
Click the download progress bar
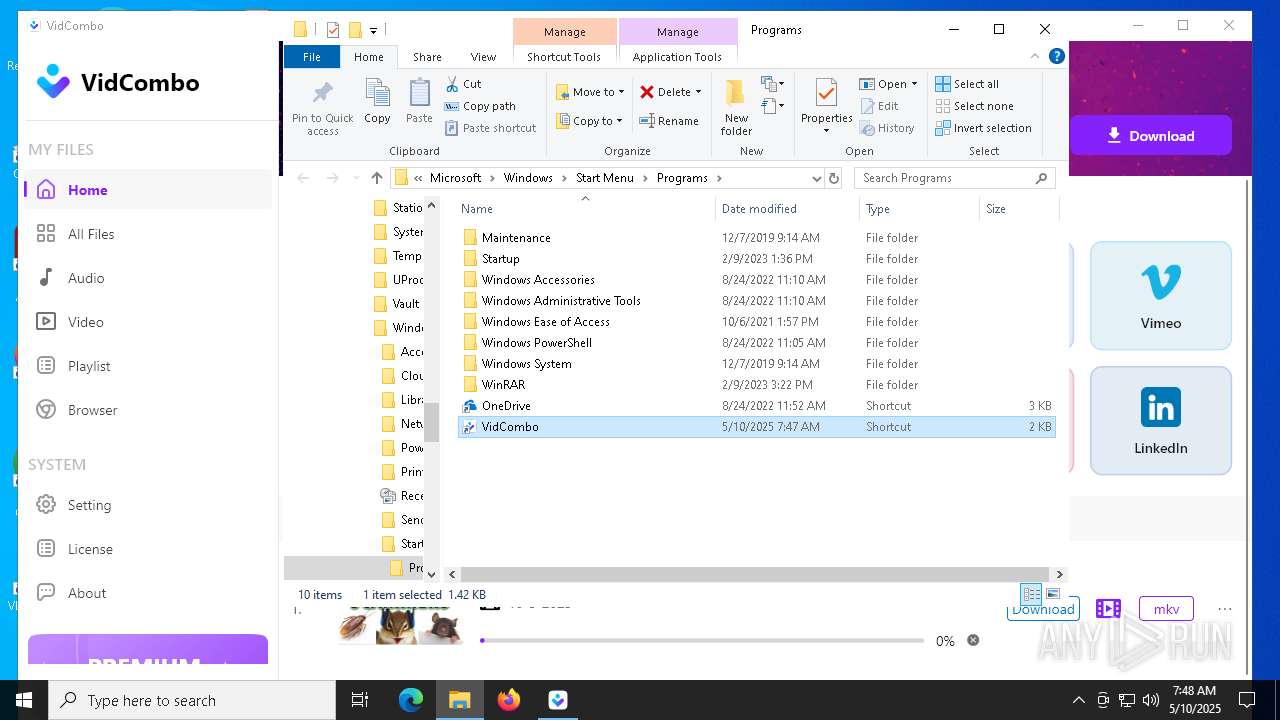[701, 640]
